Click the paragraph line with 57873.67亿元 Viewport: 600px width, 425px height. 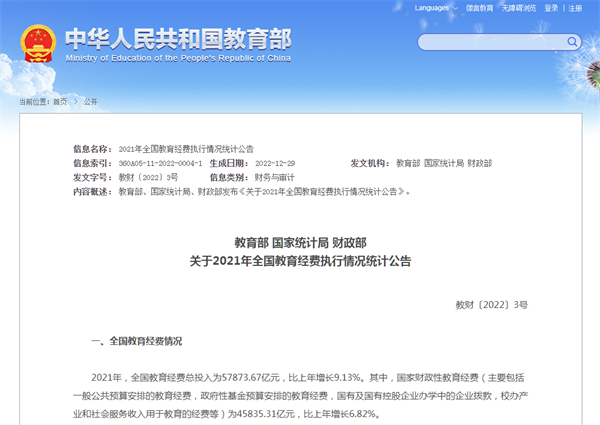click(x=308, y=378)
